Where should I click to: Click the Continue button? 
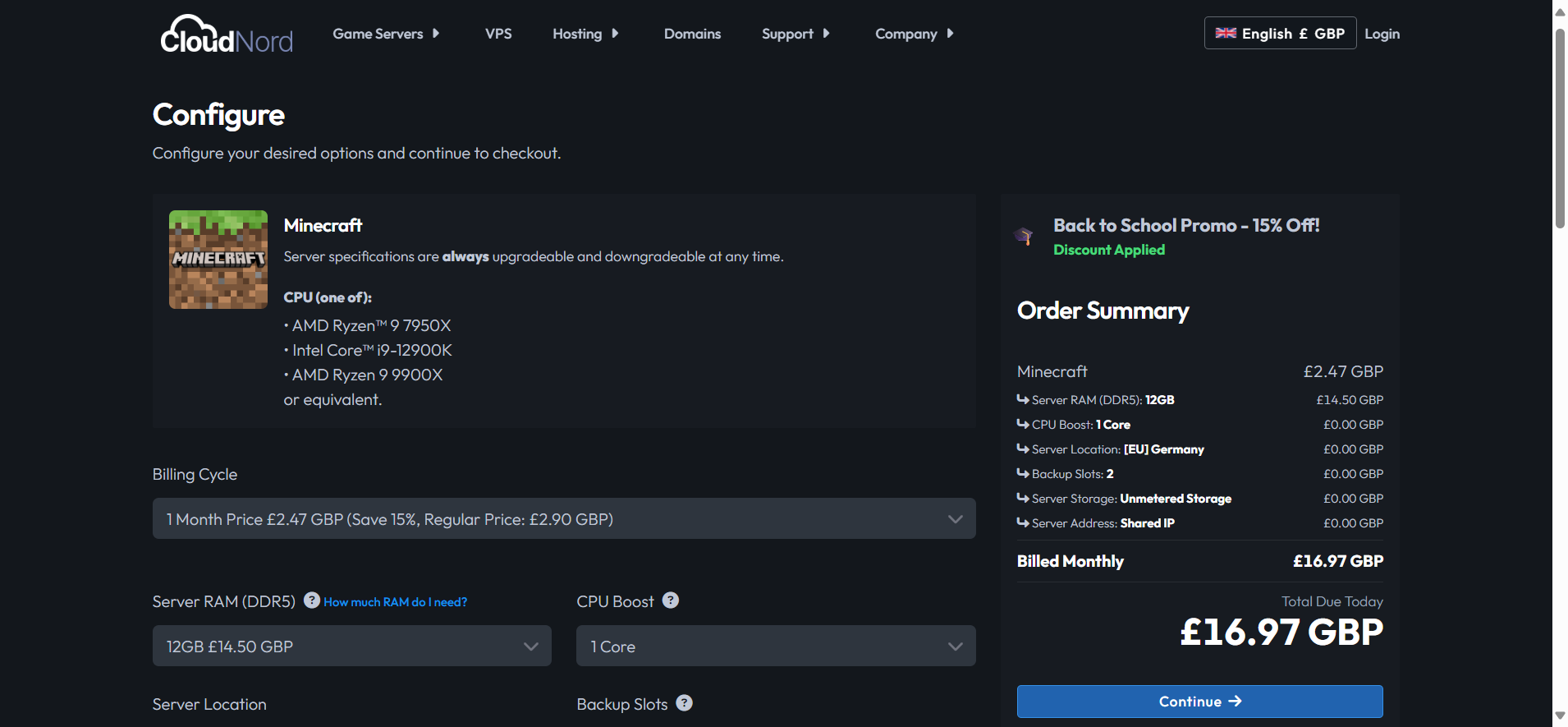[x=1199, y=702]
